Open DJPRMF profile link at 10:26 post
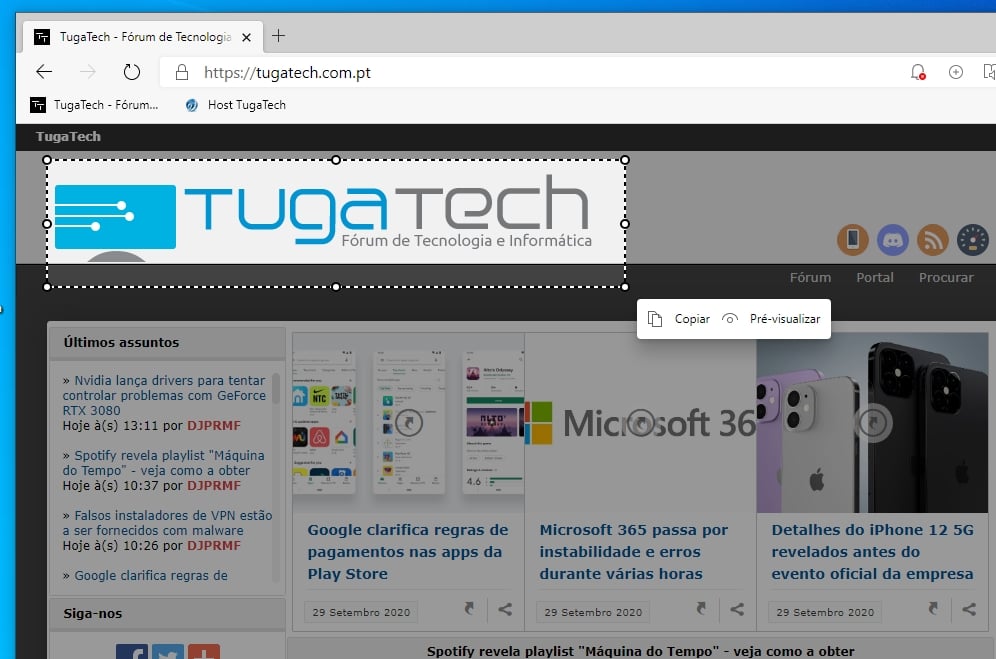 pos(213,545)
